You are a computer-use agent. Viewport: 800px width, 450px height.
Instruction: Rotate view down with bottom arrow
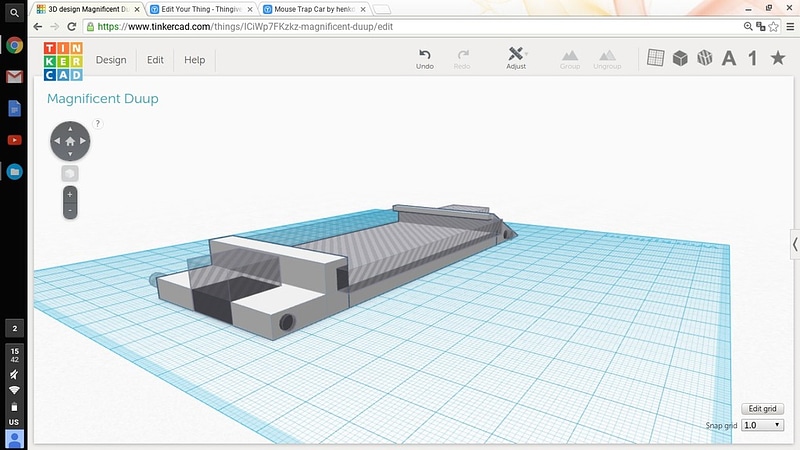pos(70,154)
